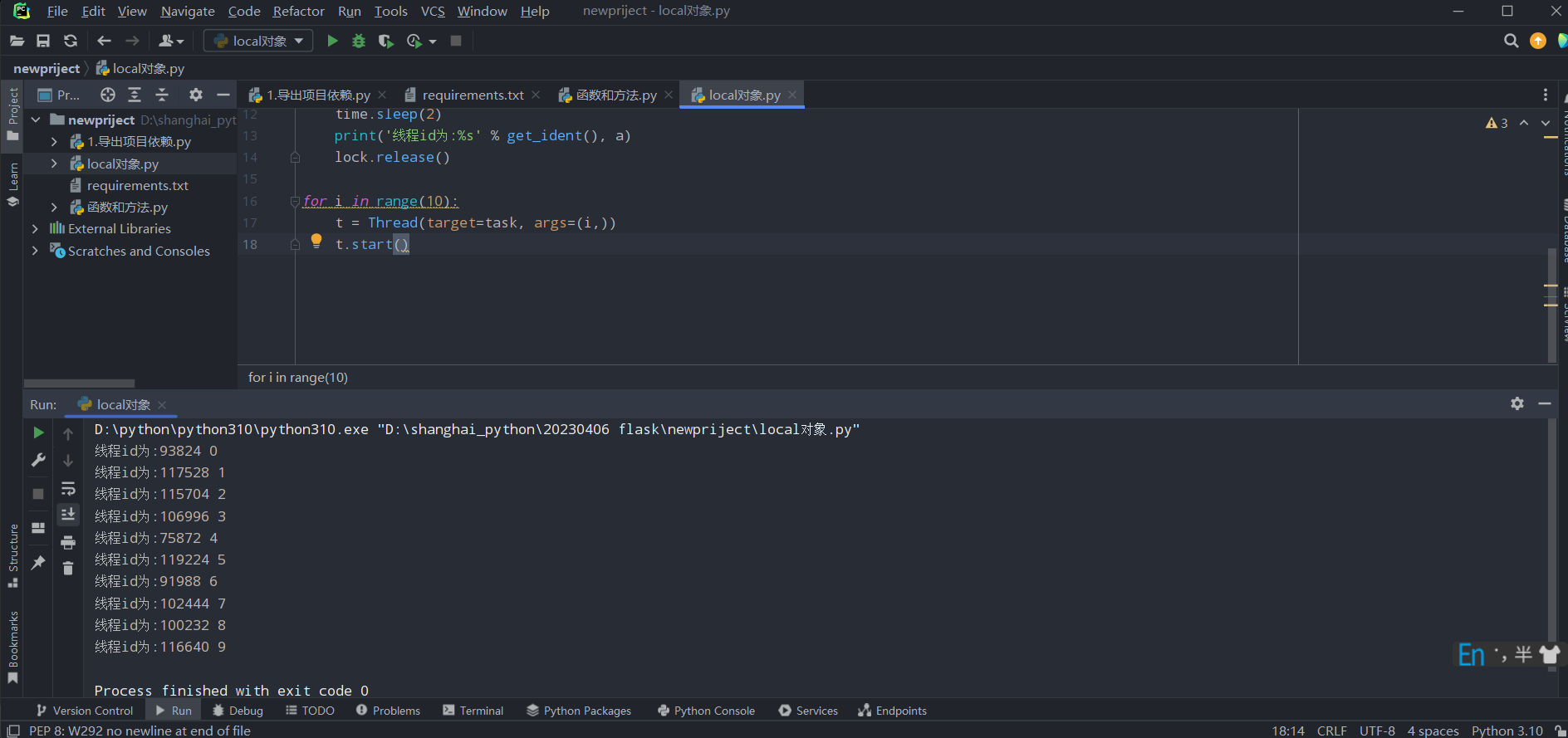Click the warnings indicator showing 3
Screen dimensions: 1568x738
click(x=1497, y=123)
